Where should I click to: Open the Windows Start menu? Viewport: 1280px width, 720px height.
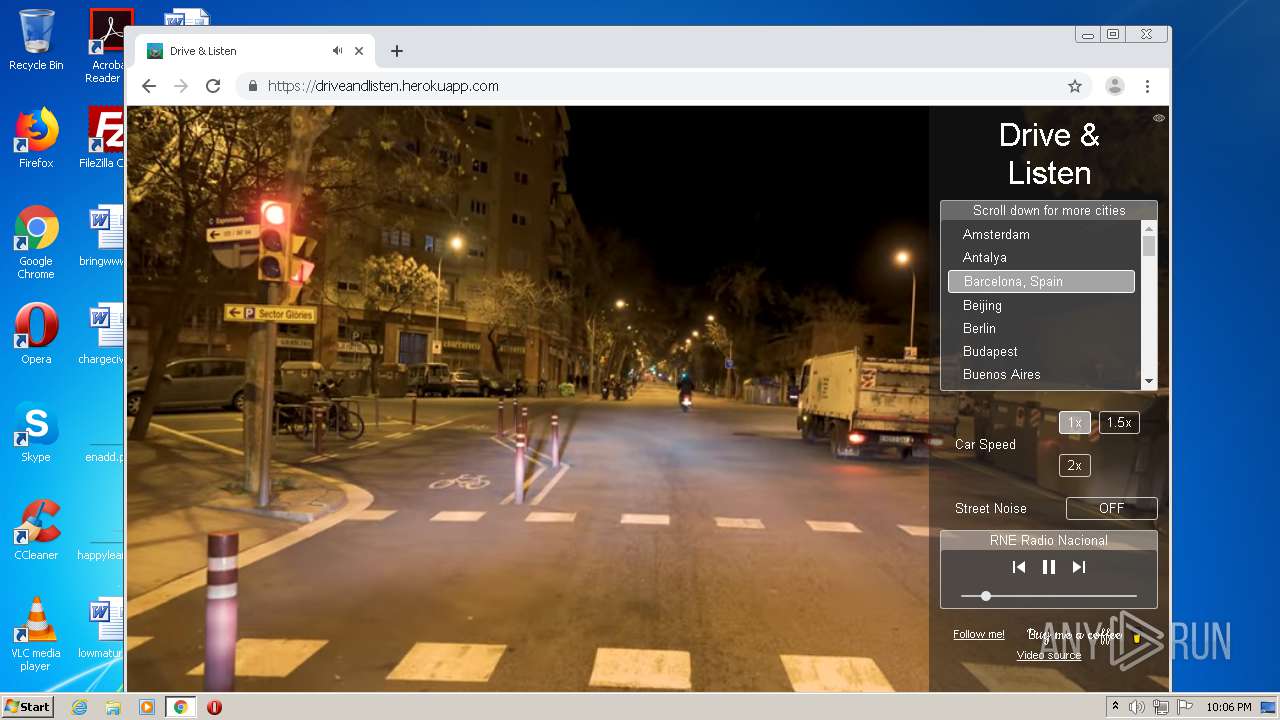(x=28, y=707)
